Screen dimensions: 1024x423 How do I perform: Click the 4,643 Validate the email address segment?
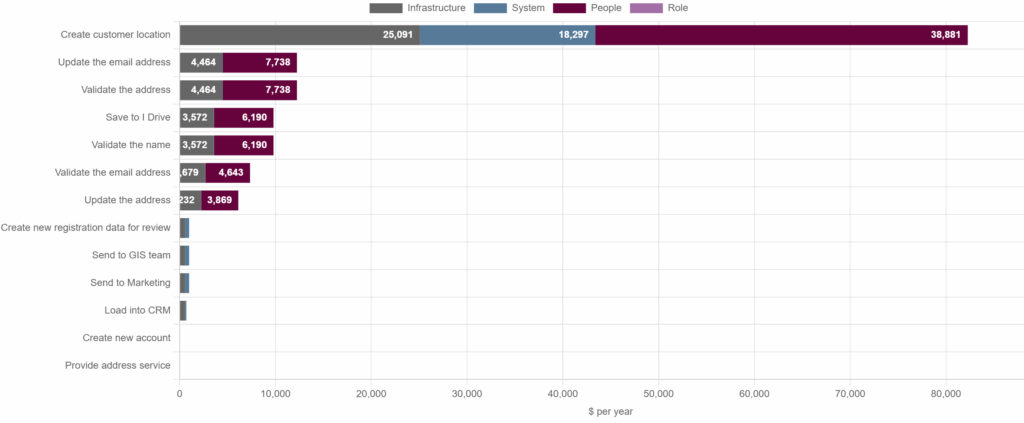(227, 173)
